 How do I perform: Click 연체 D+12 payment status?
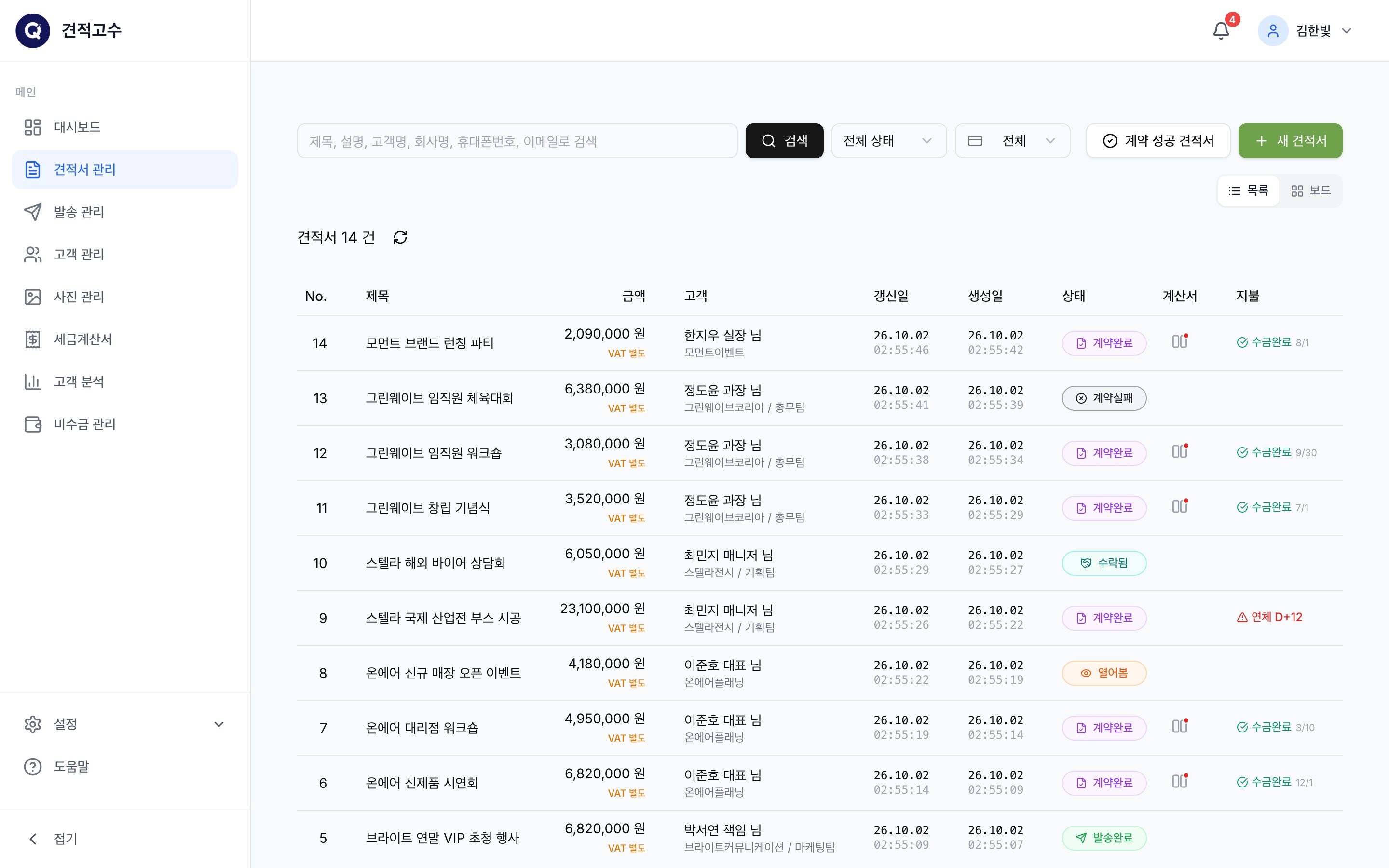point(1269,617)
